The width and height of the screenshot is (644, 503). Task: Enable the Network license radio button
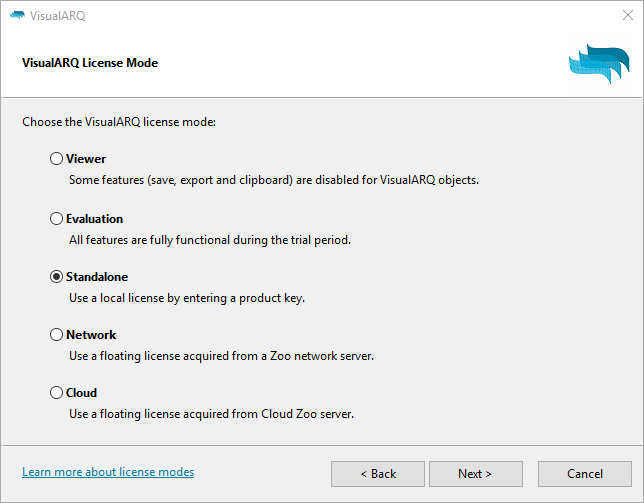tap(56, 335)
